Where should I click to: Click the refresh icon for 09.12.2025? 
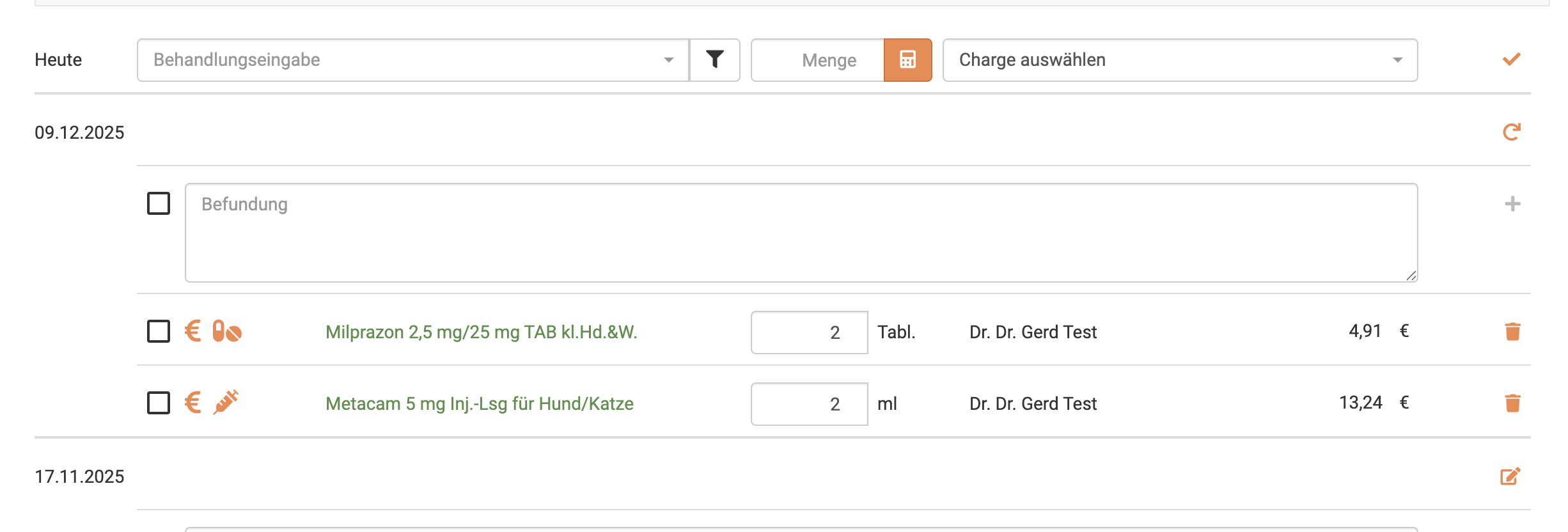[x=1511, y=132]
